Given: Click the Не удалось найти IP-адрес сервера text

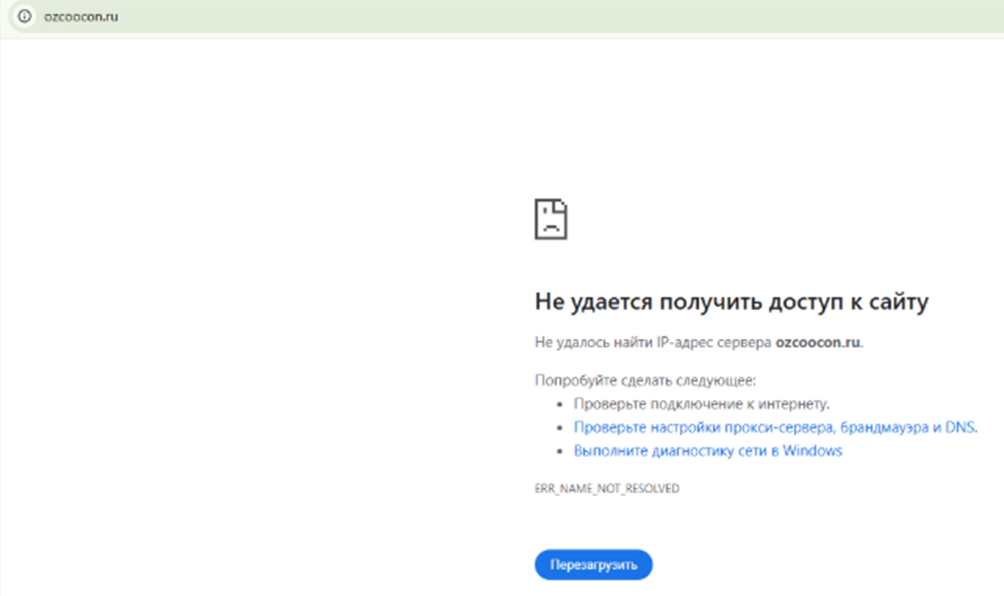Looking at the screenshot, I should click(x=653, y=342).
